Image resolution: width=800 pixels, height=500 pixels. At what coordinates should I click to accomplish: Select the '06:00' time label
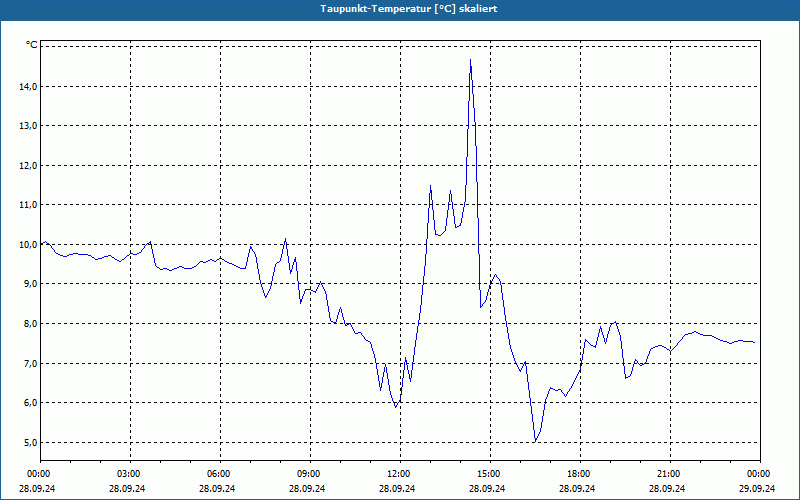point(220,474)
